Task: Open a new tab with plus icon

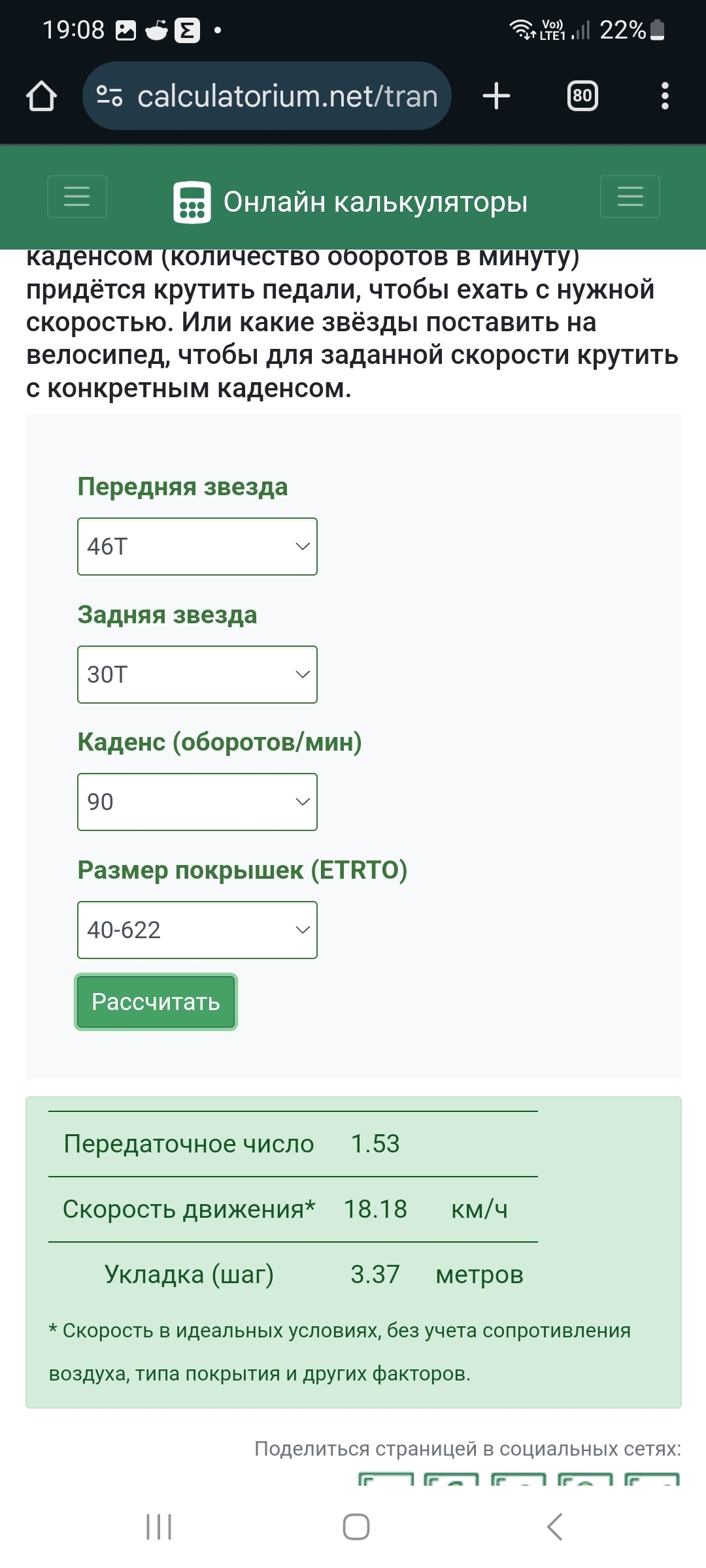Action: (496, 96)
